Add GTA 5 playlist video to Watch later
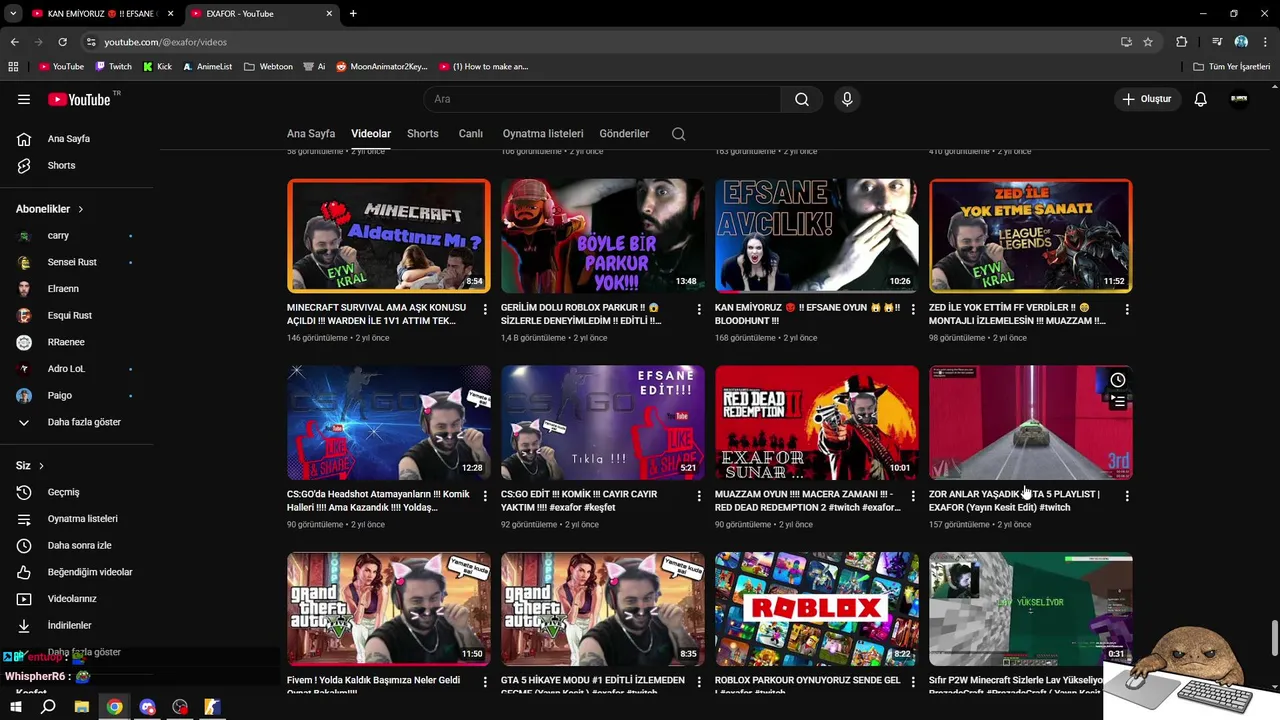The image size is (1280, 720). [1118, 380]
